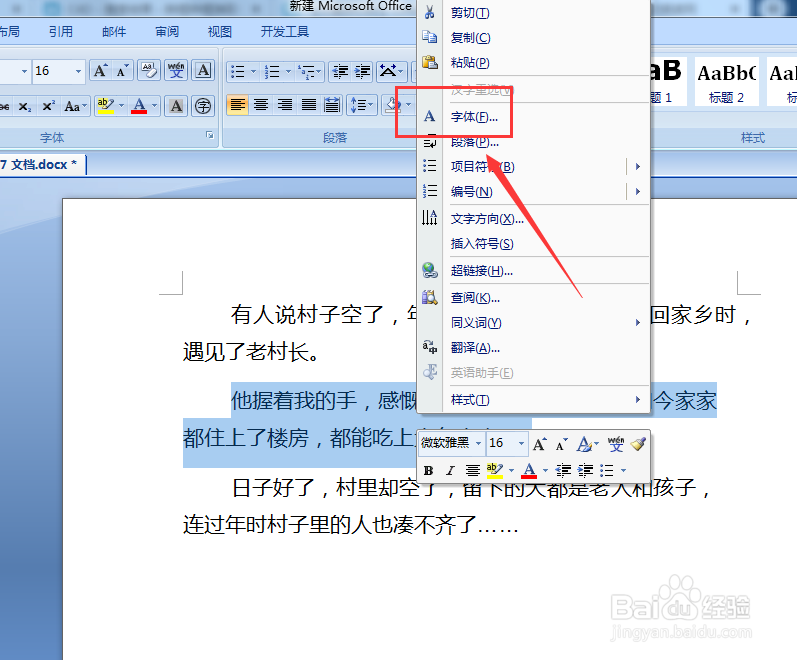The height and width of the screenshot is (660, 797).
Task: Align text right in ribbon
Action: 285,105
